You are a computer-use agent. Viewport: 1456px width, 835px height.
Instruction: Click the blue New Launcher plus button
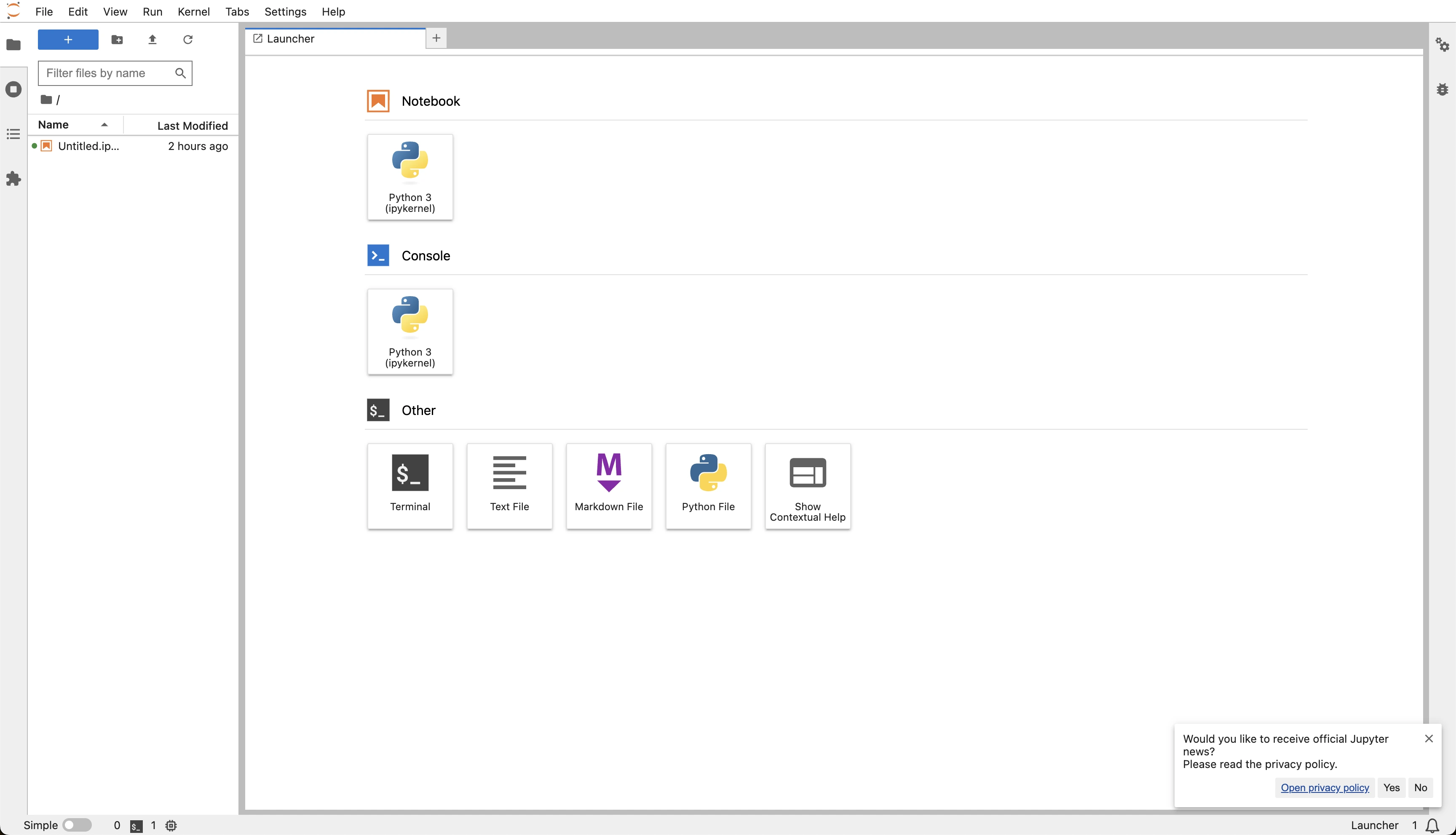[x=68, y=40]
